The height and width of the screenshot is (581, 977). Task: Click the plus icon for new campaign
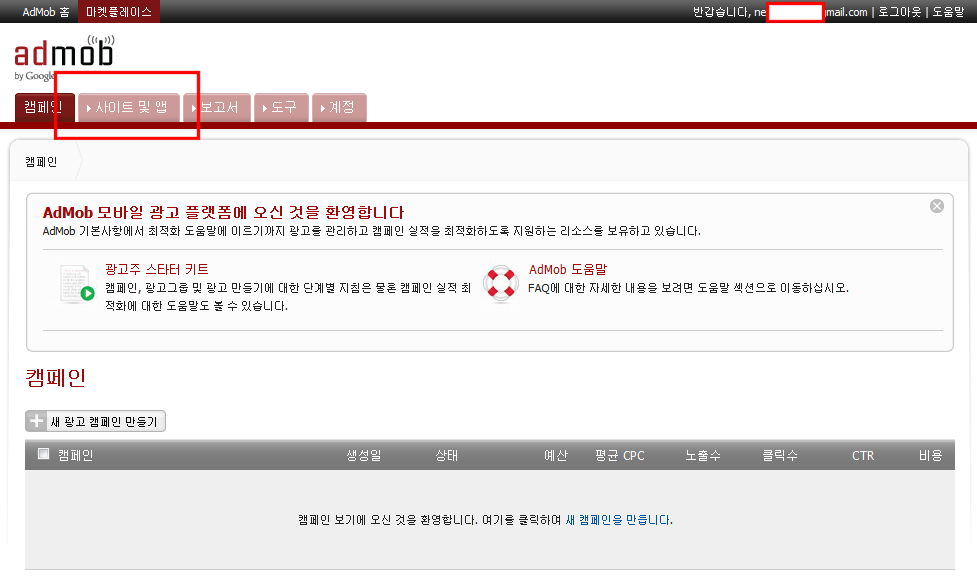click(x=38, y=422)
